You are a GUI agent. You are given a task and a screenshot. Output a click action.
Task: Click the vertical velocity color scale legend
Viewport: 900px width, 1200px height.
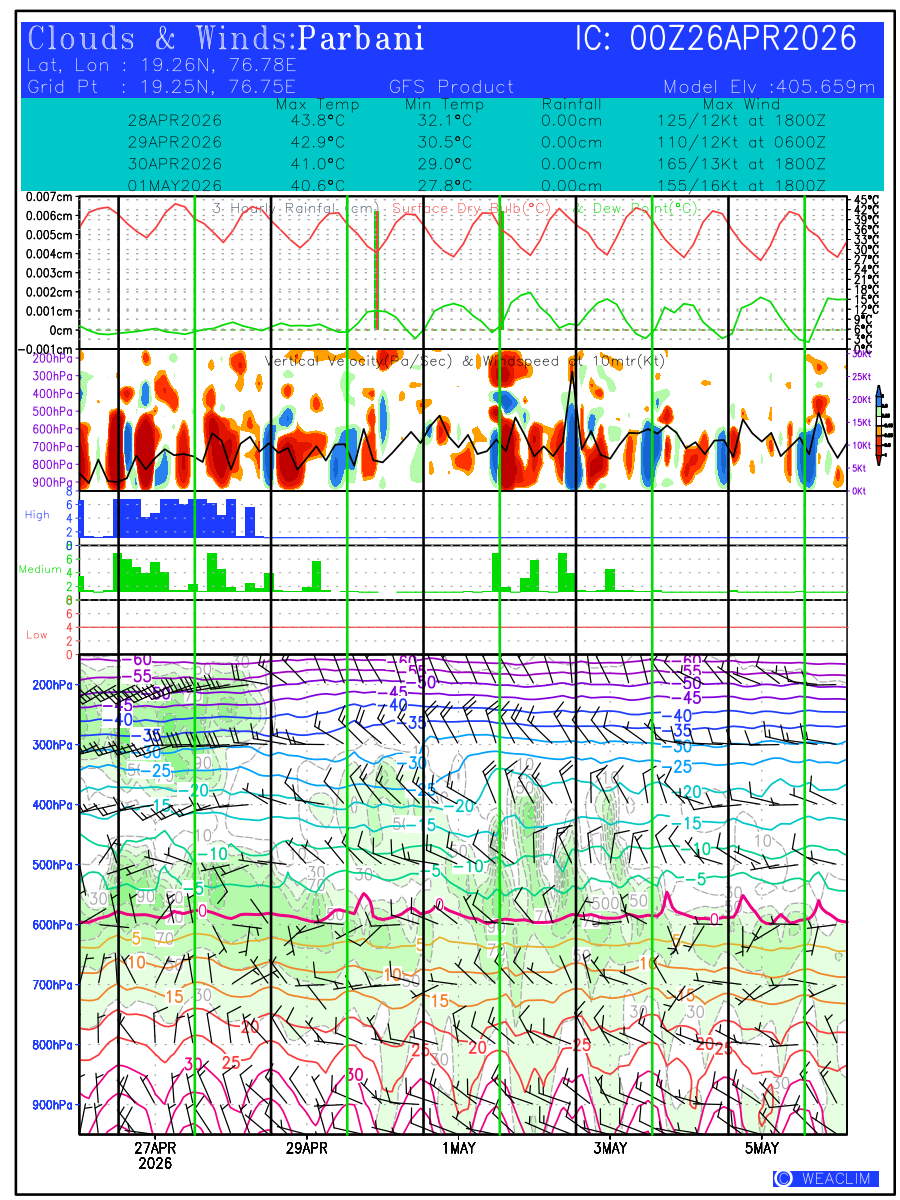(879, 425)
